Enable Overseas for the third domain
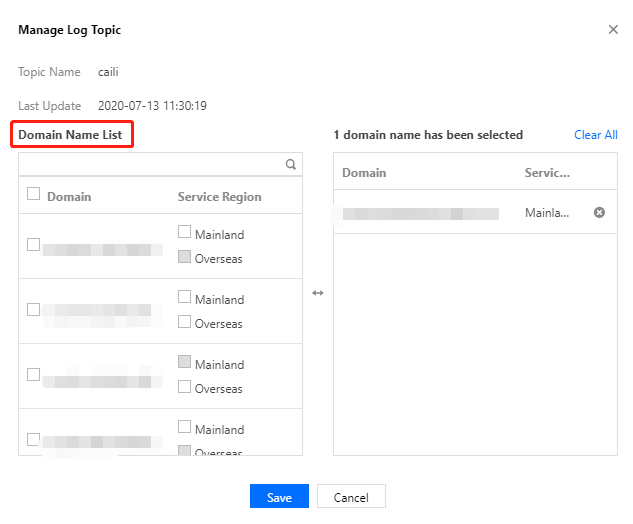Screen dimensions: 633x524 (x=185, y=387)
